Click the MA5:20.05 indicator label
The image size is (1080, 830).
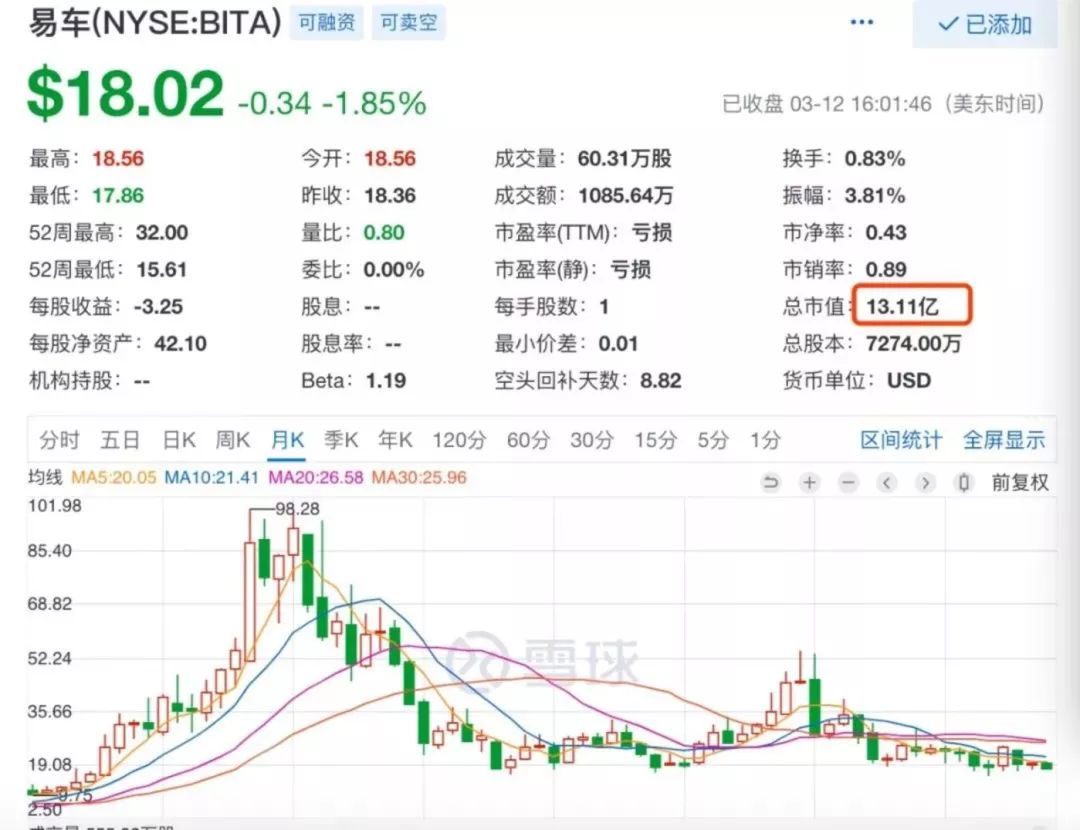[x=114, y=477]
